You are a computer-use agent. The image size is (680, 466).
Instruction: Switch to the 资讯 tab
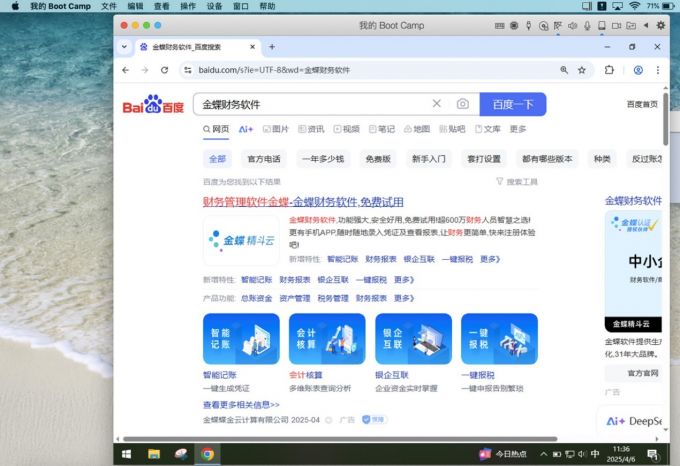coord(311,129)
